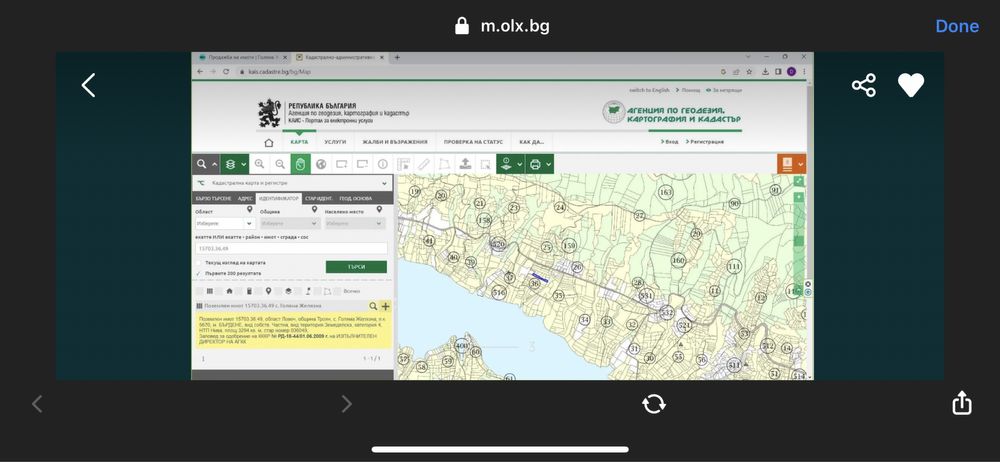Open the green location marker tool
This screenshot has width=1000, height=462.
(x=506, y=164)
